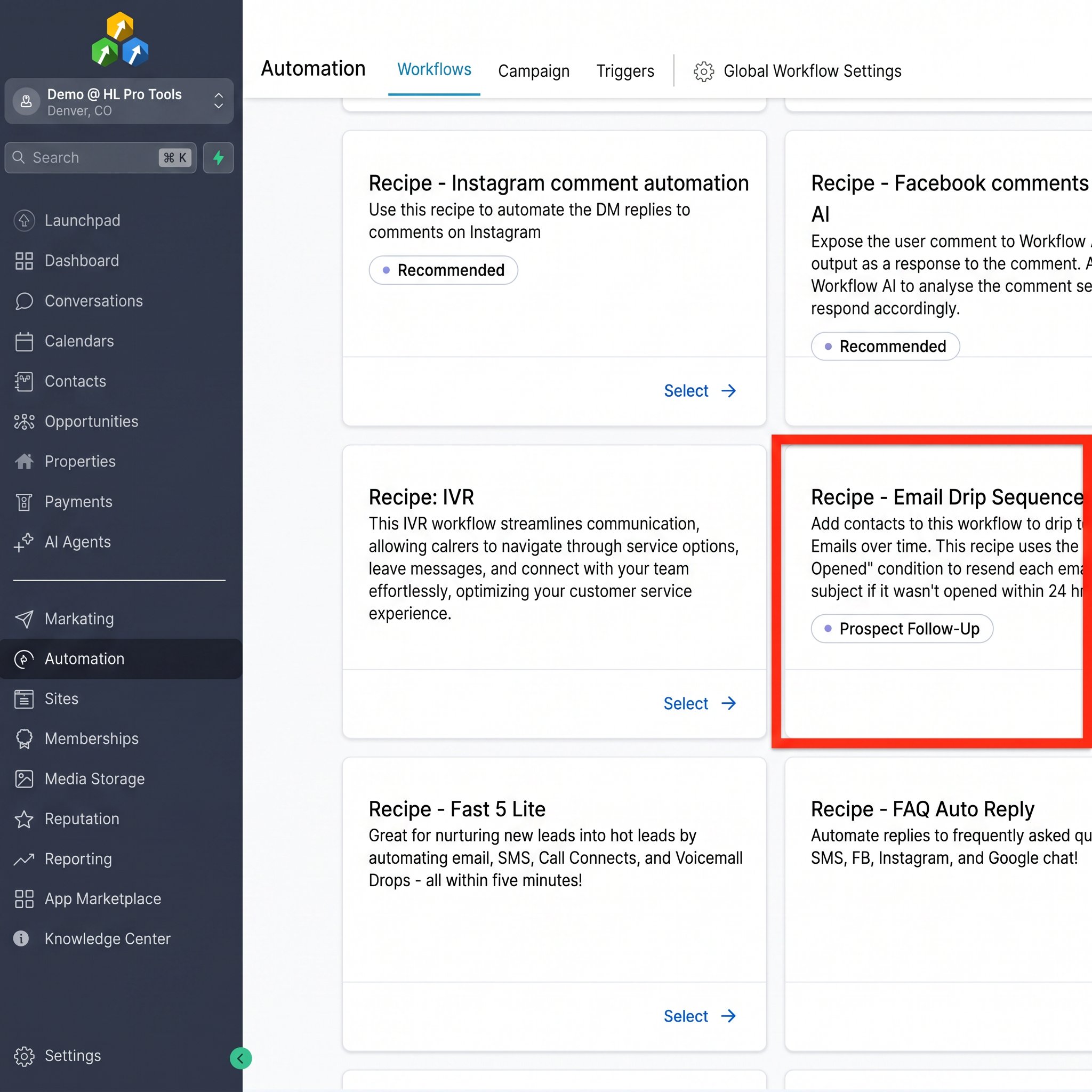1092x1092 pixels.
Task: Click the "Recipe - FAQ Auto Reply" title
Action: pyautogui.click(x=922, y=809)
